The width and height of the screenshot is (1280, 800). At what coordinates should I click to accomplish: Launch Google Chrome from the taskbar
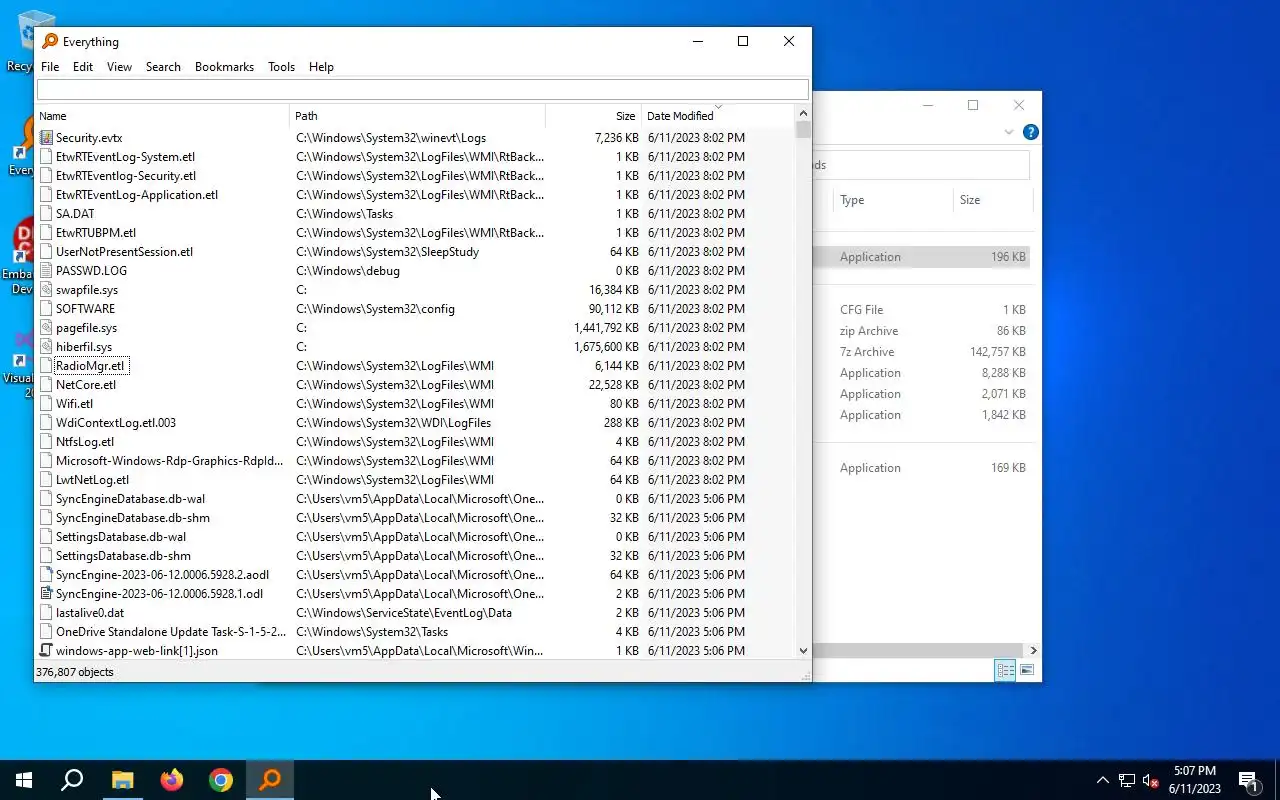point(221,780)
